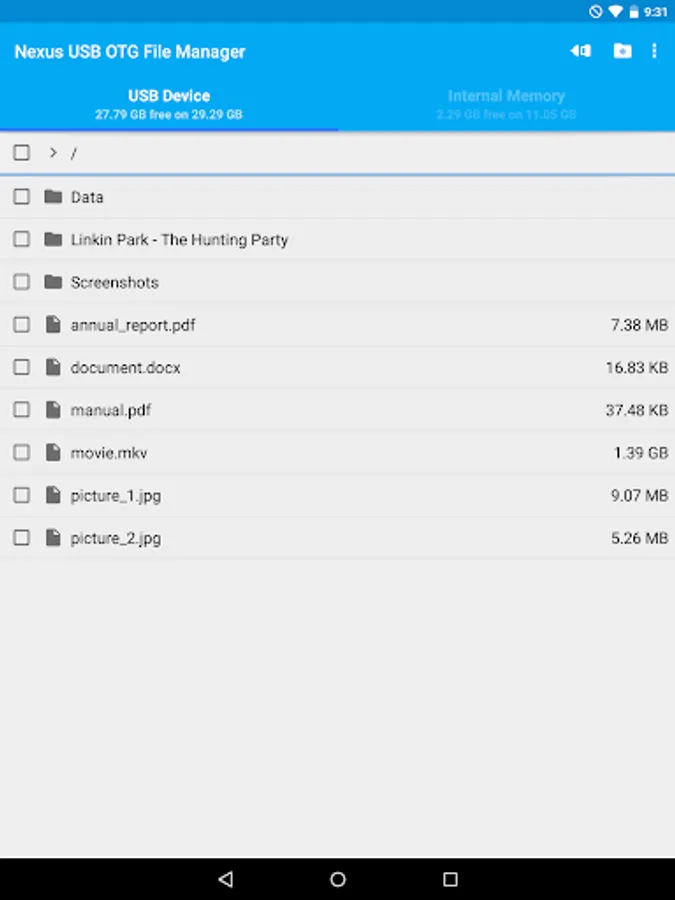Click the Linkin Park folder icon
This screenshot has width=675, height=900.
point(53,239)
